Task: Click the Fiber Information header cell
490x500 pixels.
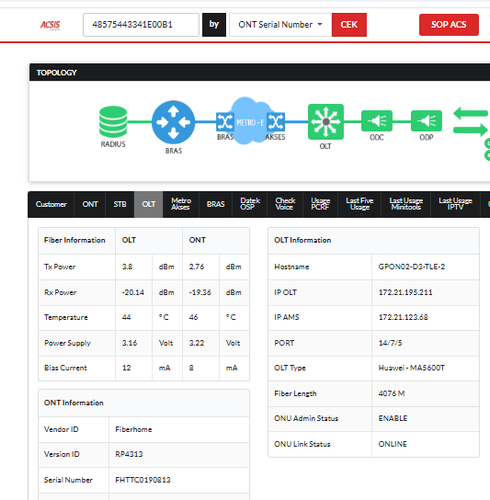Action: point(77,241)
